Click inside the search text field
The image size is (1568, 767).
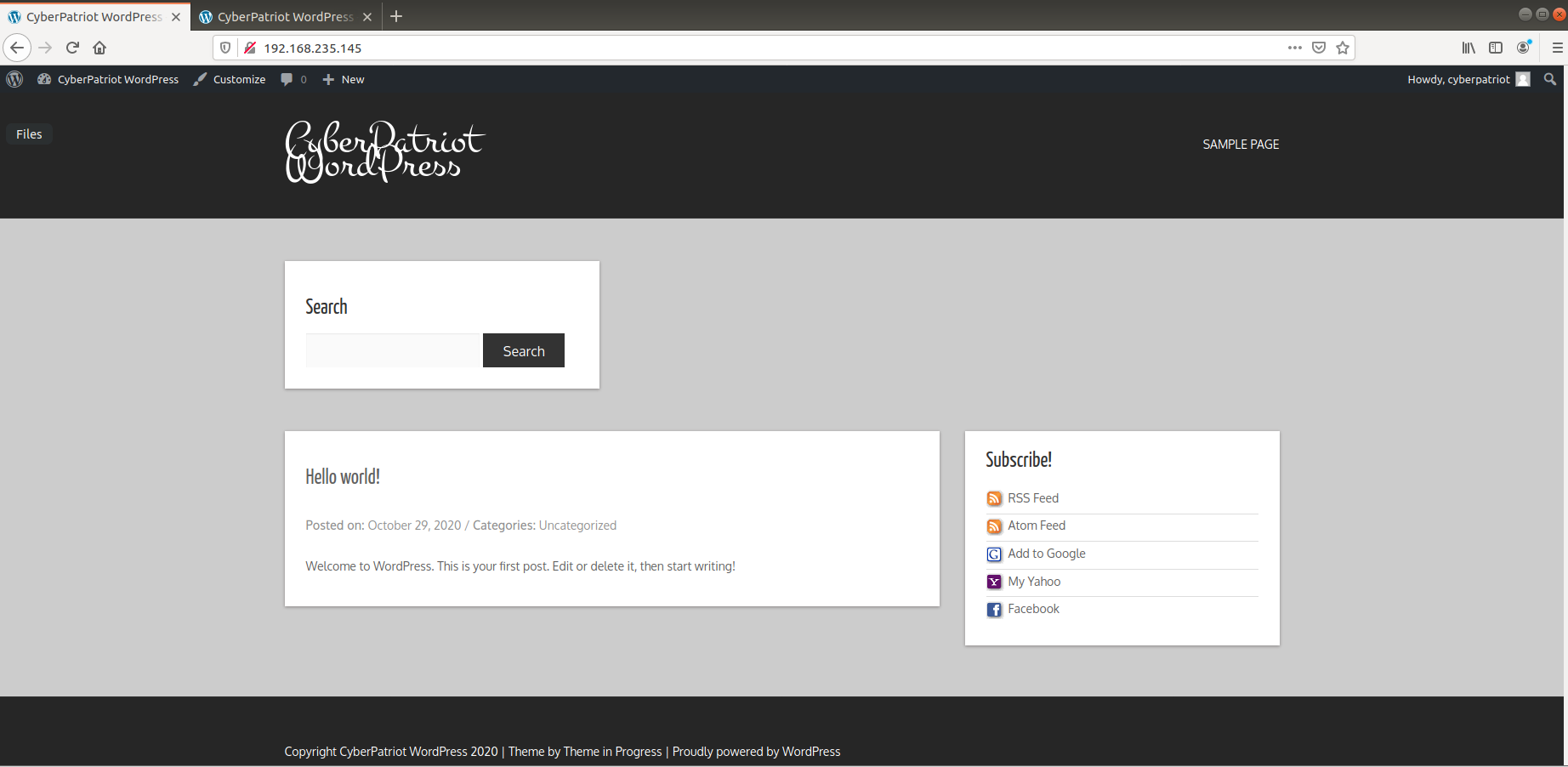(x=394, y=350)
